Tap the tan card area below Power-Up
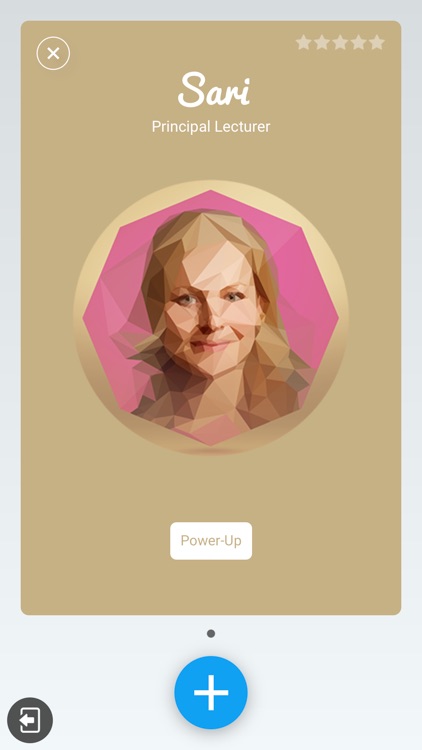 click(x=211, y=587)
